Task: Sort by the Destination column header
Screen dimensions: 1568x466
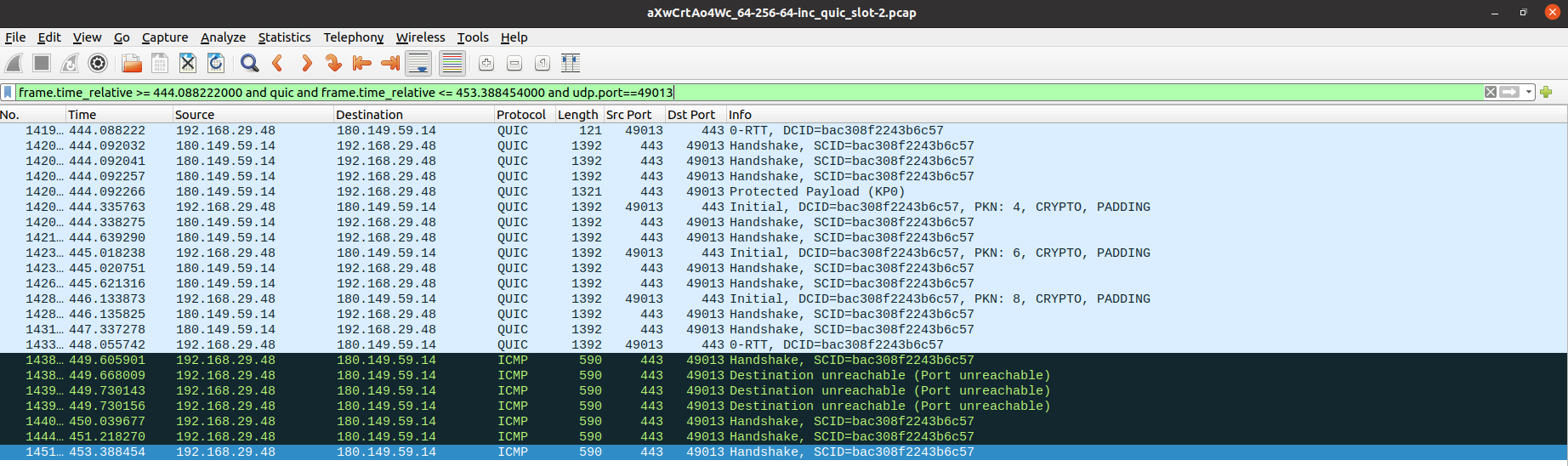Action: [x=413, y=115]
